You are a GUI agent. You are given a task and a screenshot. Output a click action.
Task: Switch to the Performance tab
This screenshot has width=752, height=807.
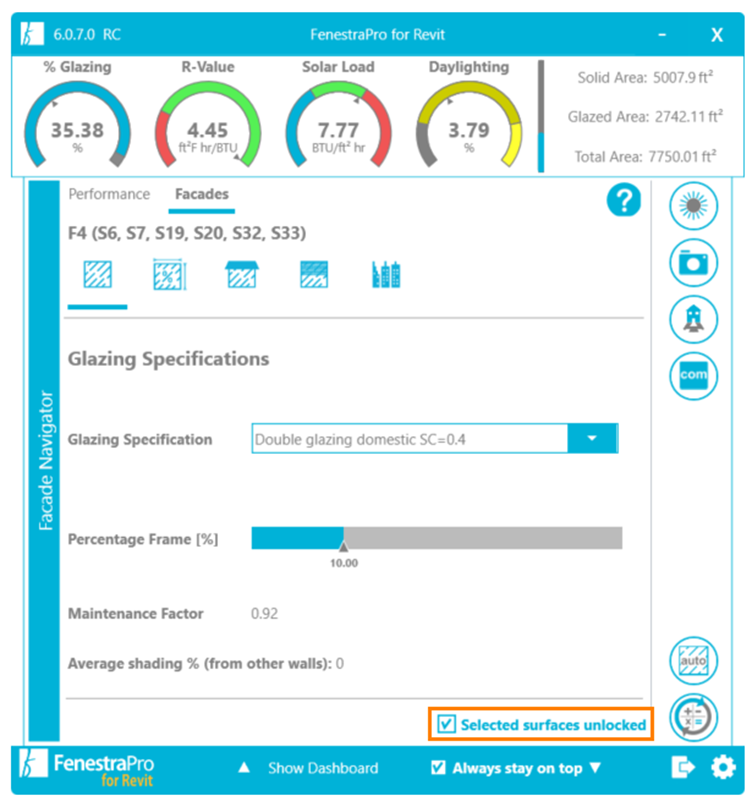(x=109, y=194)
